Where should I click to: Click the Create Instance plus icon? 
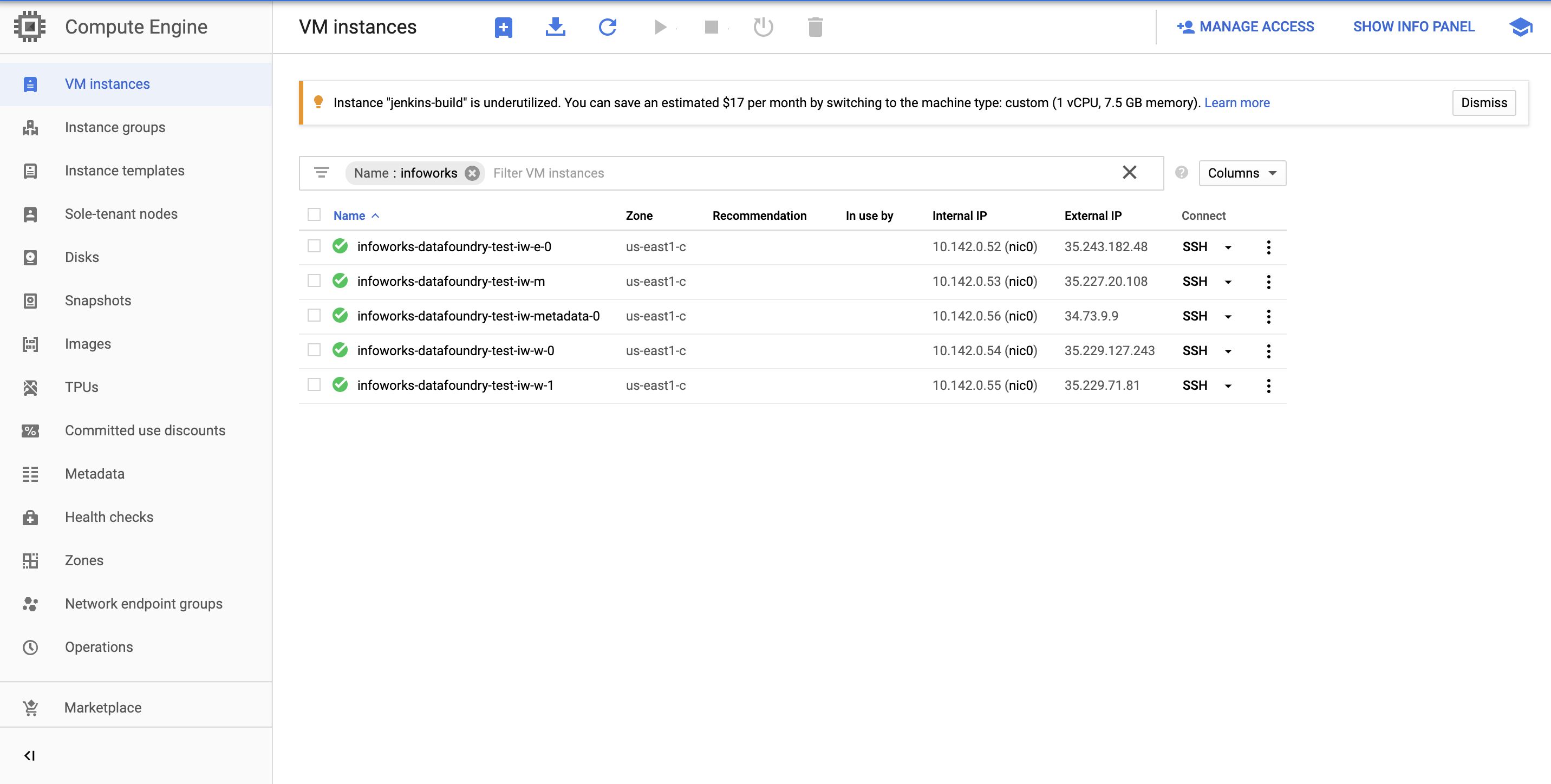[503, 27]
